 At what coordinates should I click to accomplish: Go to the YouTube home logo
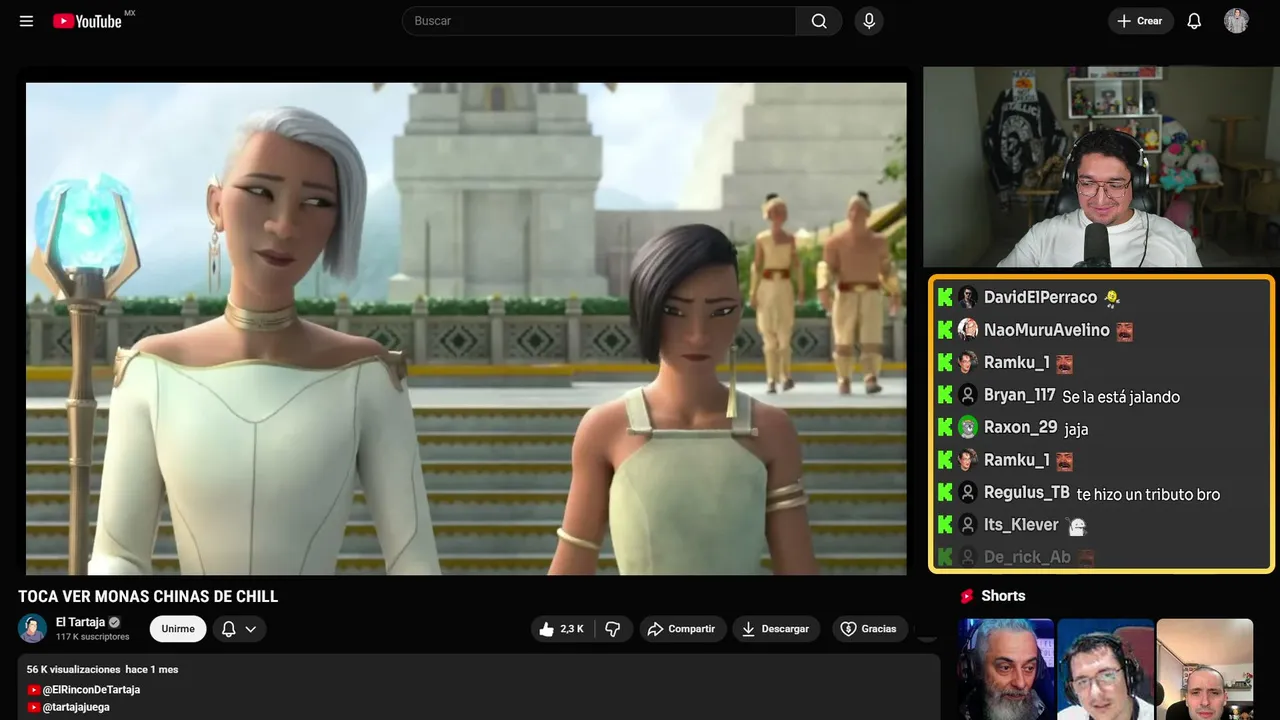pyautogui.click(x=87, y=21)
